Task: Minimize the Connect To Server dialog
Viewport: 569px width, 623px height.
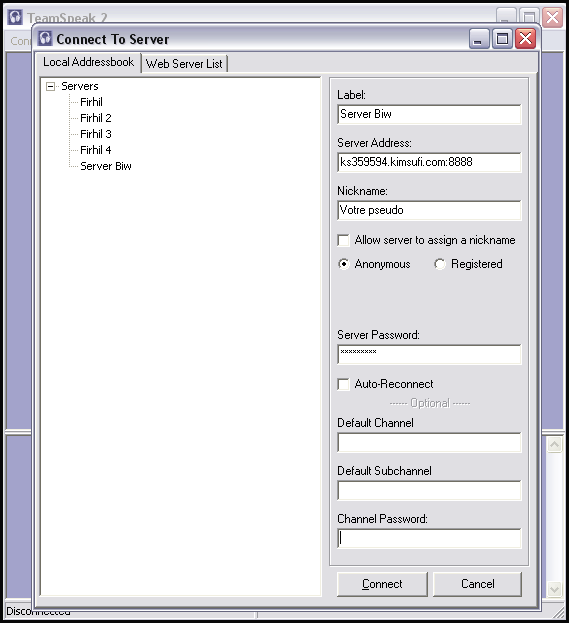Action: [479, 39]
